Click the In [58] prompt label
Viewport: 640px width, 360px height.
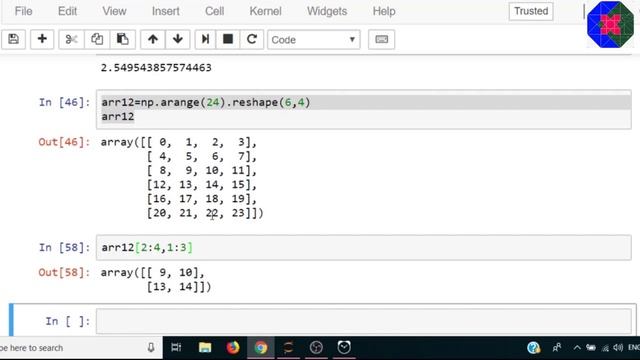click(64, 247)
